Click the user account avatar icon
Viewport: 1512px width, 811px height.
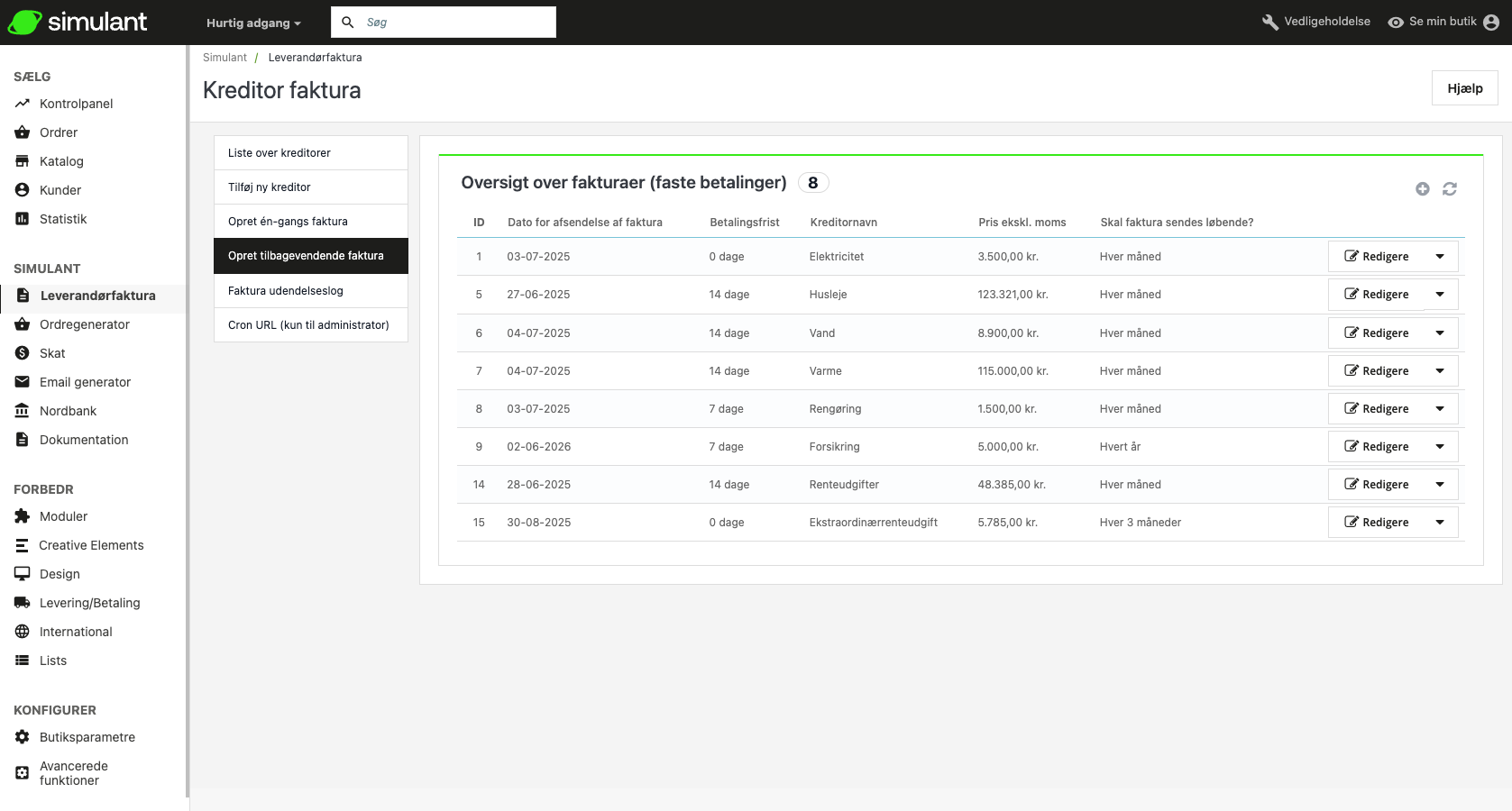[x=1491, y=23]
